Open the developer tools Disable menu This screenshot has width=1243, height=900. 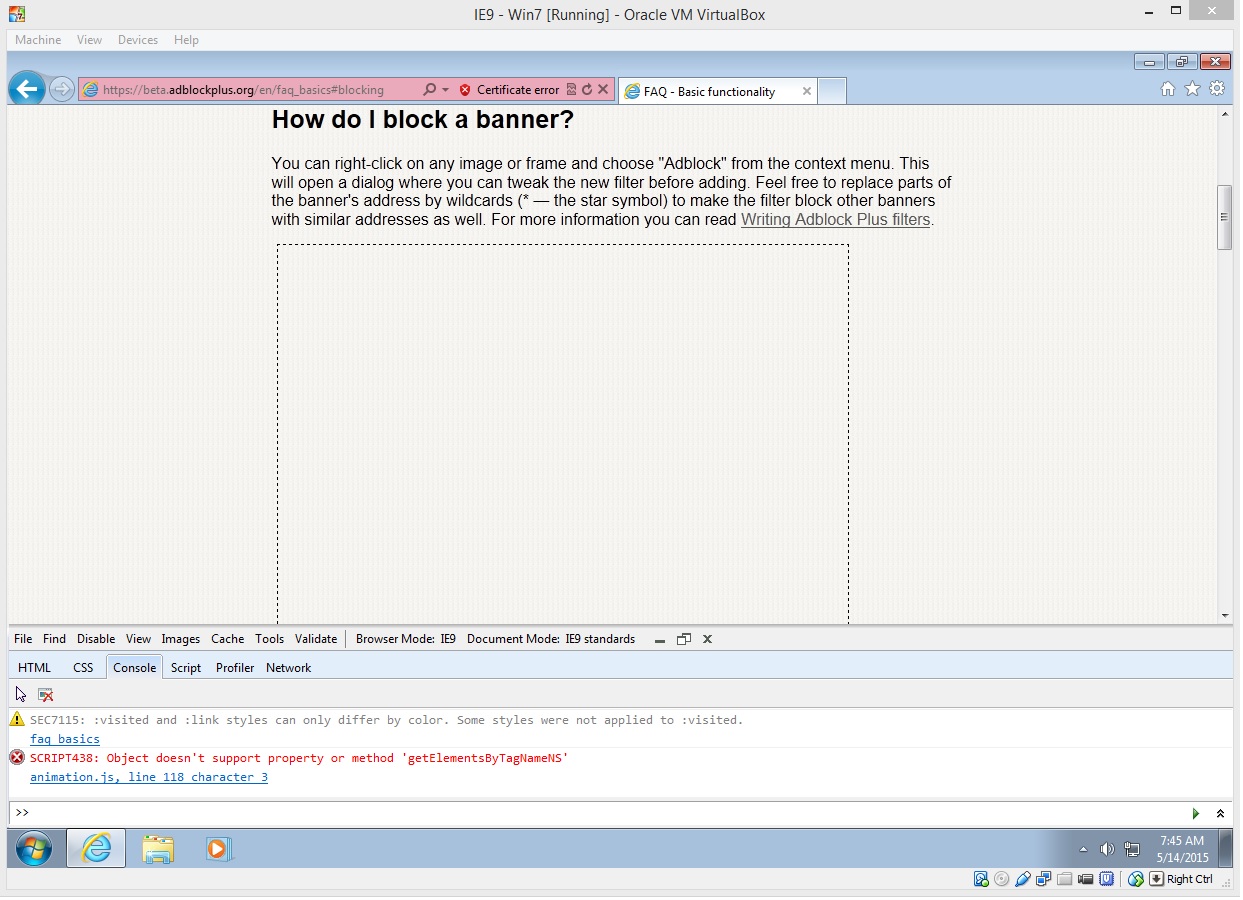coord(96,639)
